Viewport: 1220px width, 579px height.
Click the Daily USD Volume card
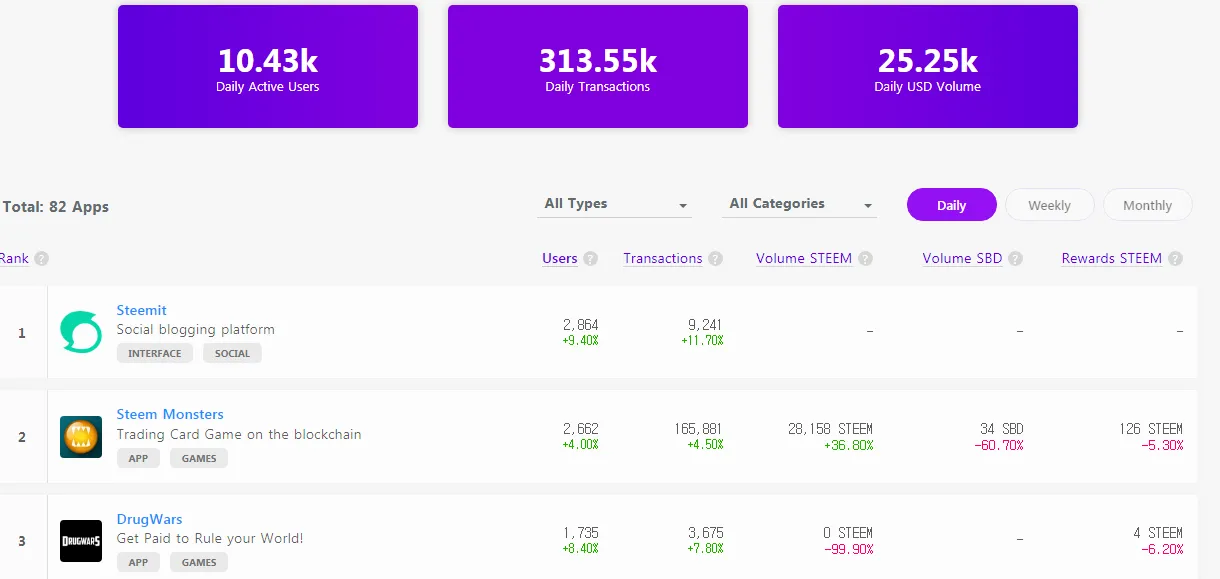[928, 66]
